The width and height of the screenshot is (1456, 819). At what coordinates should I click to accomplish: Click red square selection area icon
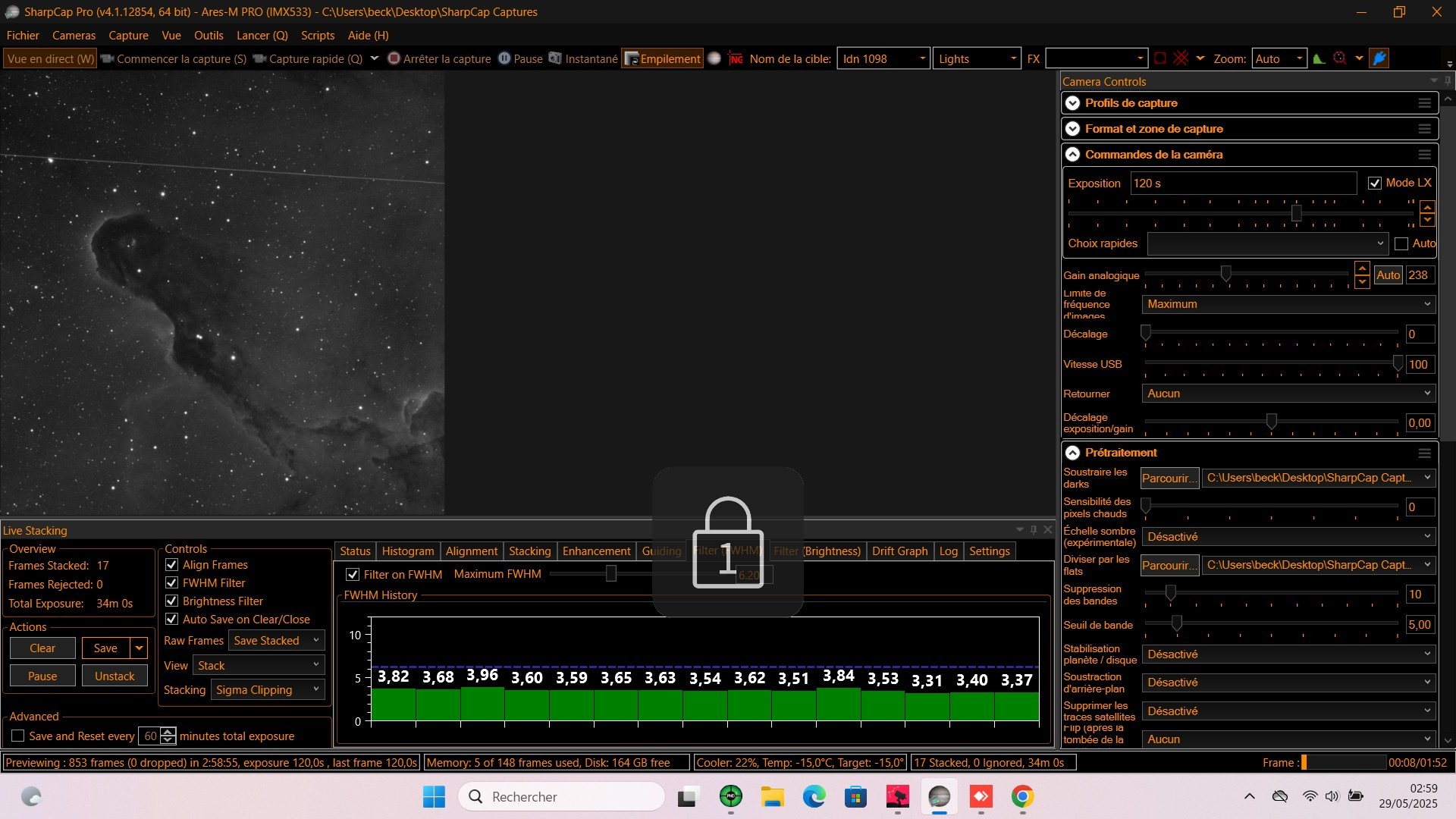1160,58
